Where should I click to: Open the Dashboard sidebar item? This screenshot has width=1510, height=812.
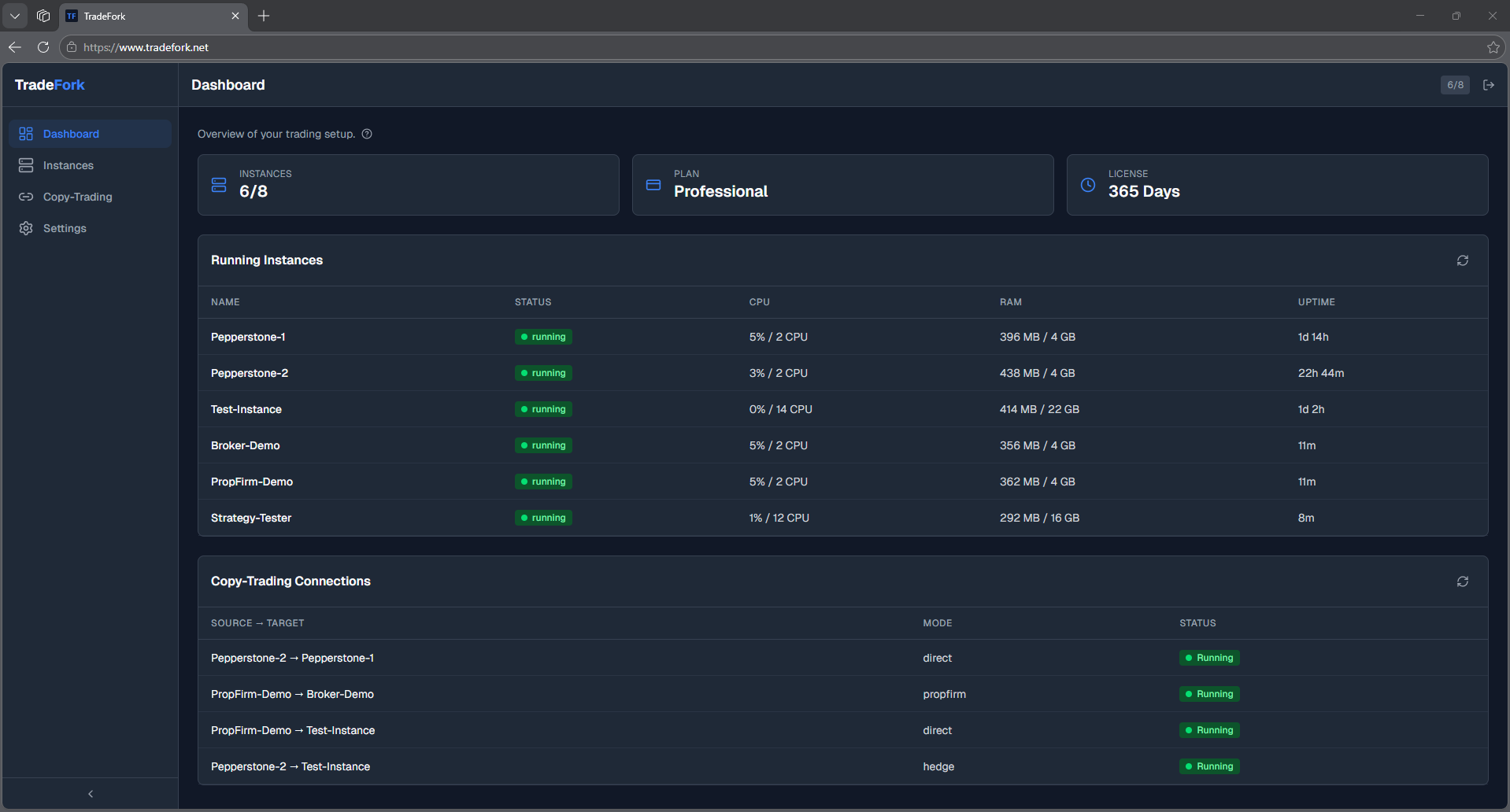pyautogui.click(x=90, y=134)
